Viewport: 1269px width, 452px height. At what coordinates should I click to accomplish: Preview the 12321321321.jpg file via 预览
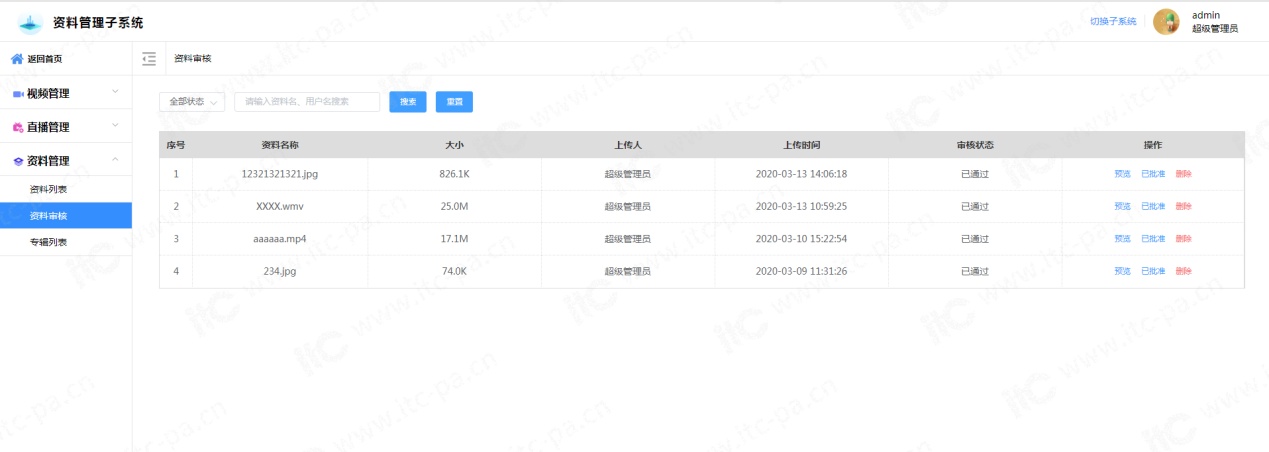[1122, 174]
